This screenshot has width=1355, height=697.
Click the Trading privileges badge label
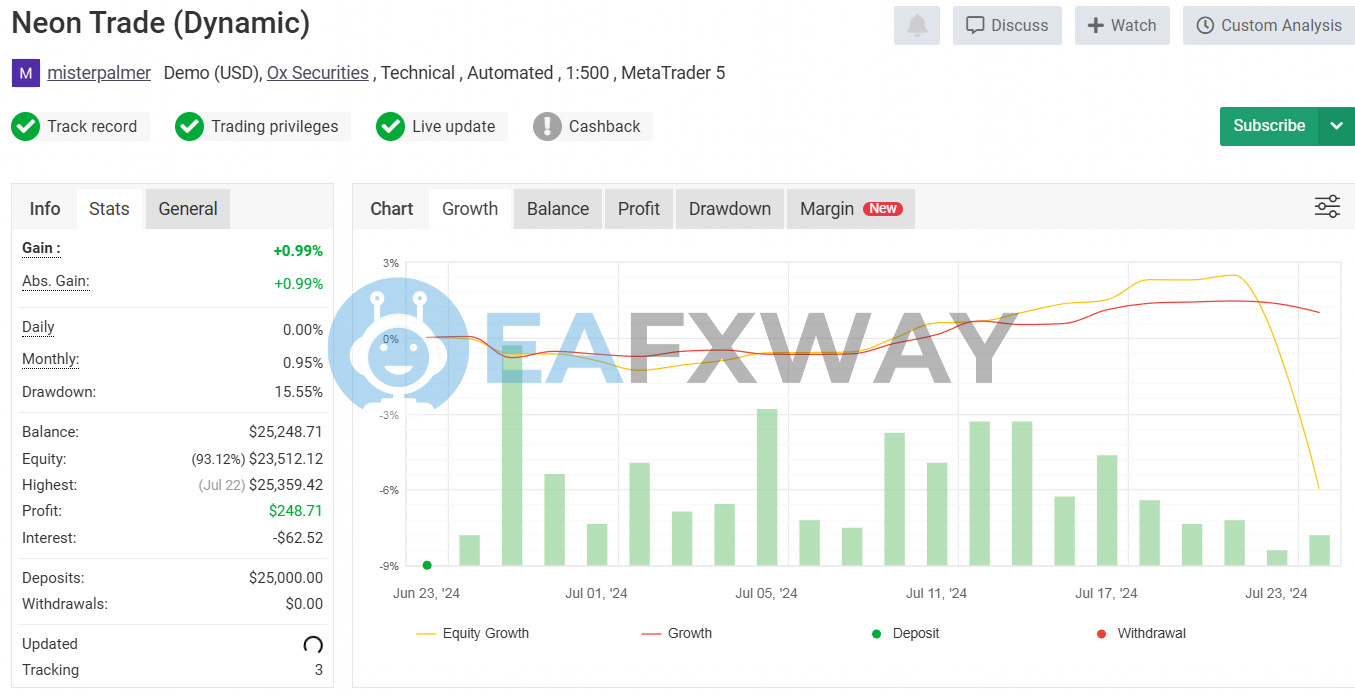coord(275,127)
